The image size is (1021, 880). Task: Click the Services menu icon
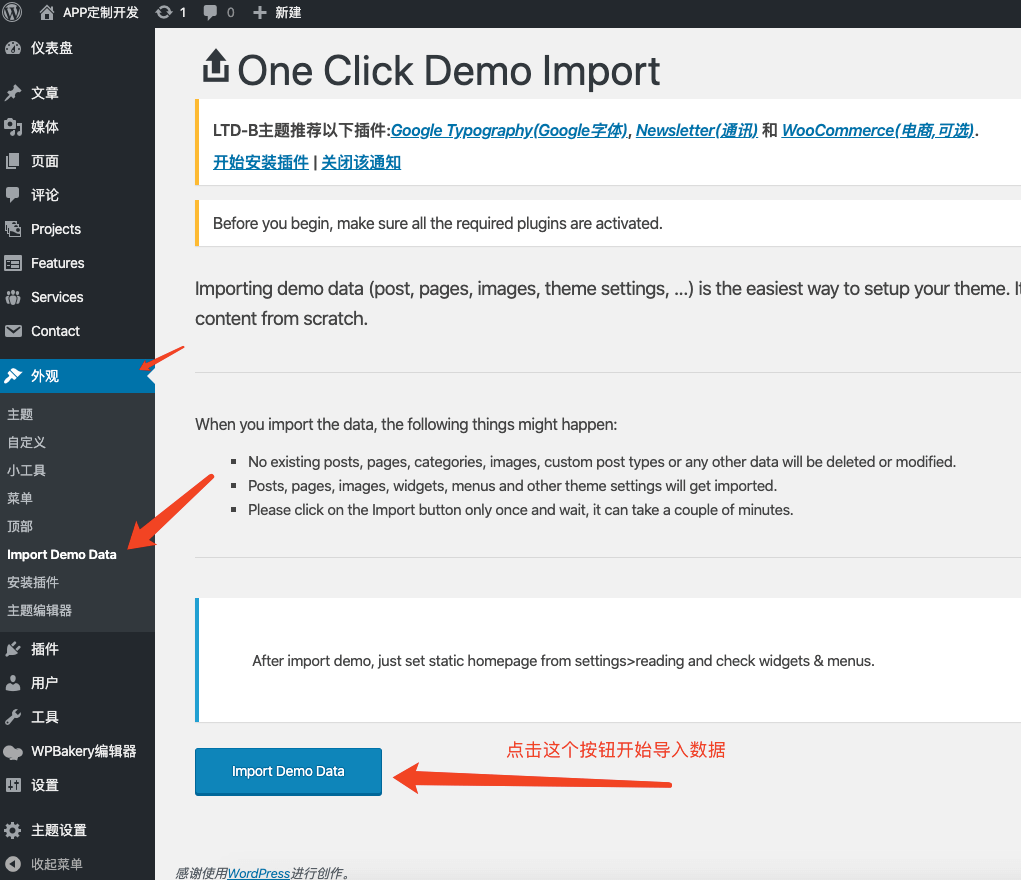tap(13, 297)
